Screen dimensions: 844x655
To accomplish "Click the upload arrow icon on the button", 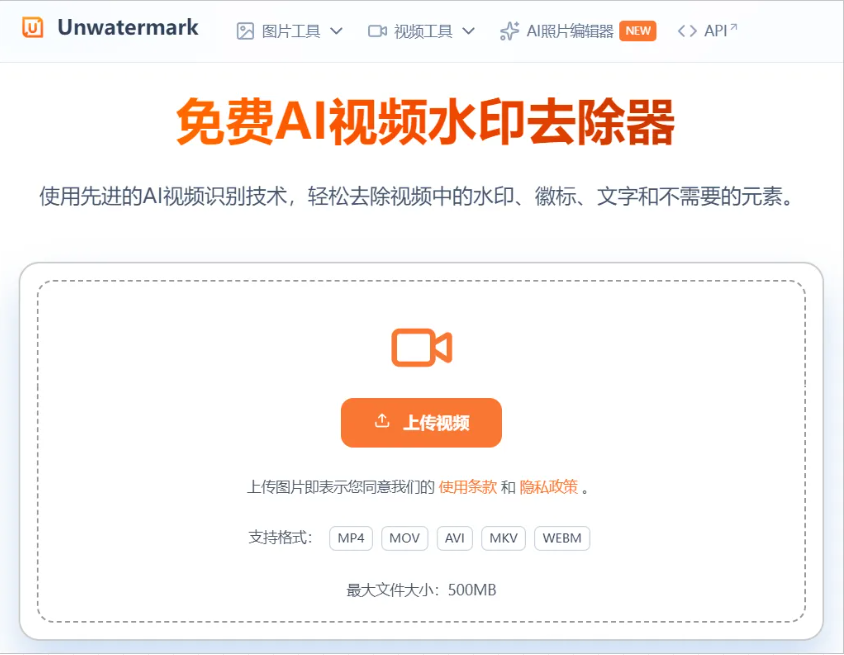I will pos(380,422).
